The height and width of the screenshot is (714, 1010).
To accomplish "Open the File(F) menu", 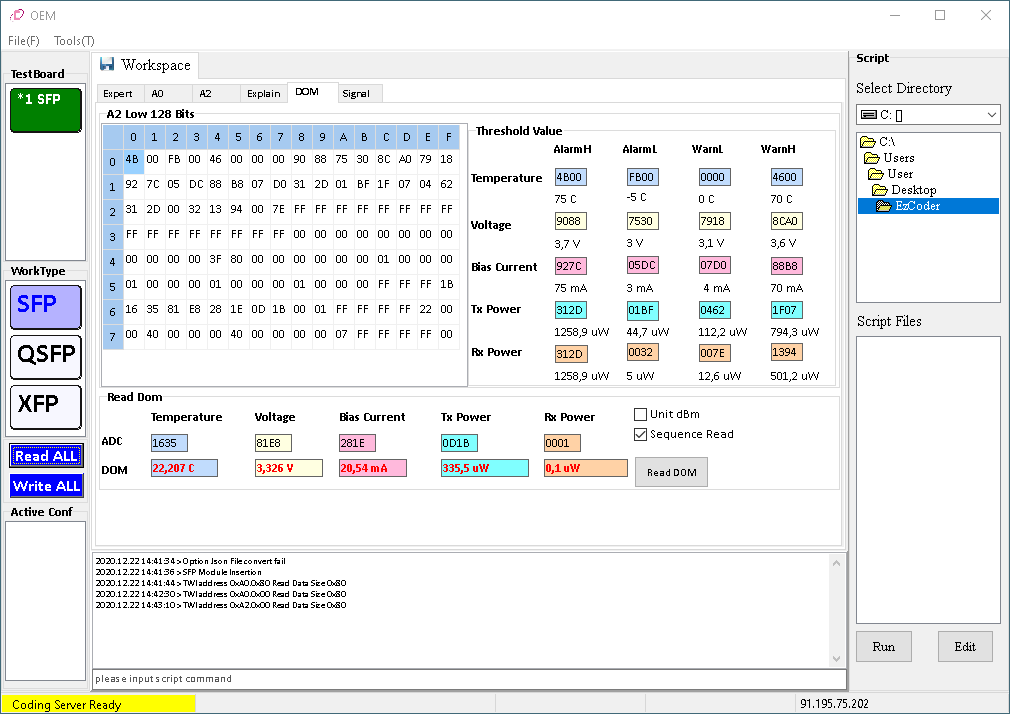I will (24, 41).
